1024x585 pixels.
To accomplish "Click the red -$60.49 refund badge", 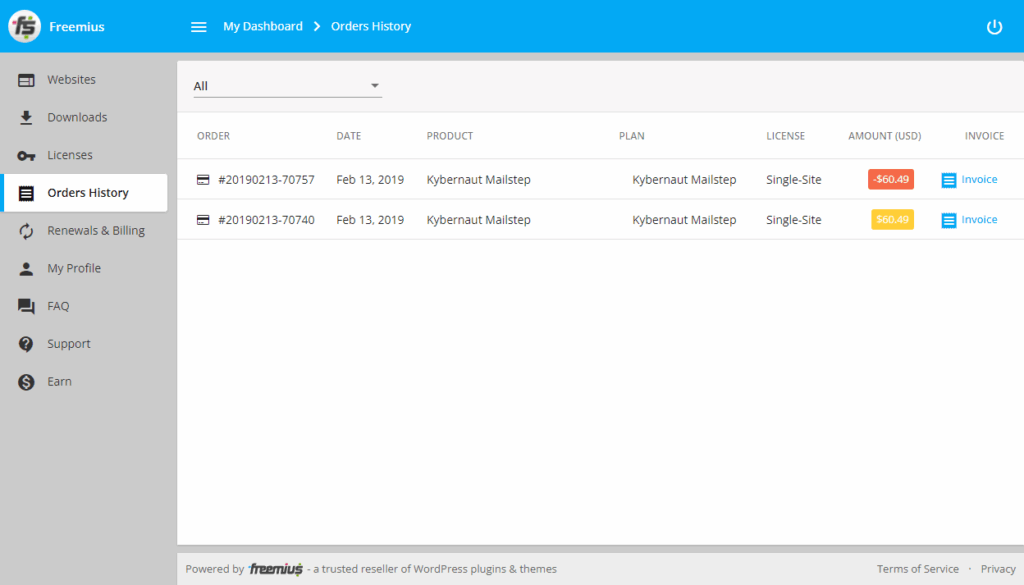I will click(891, 180).
